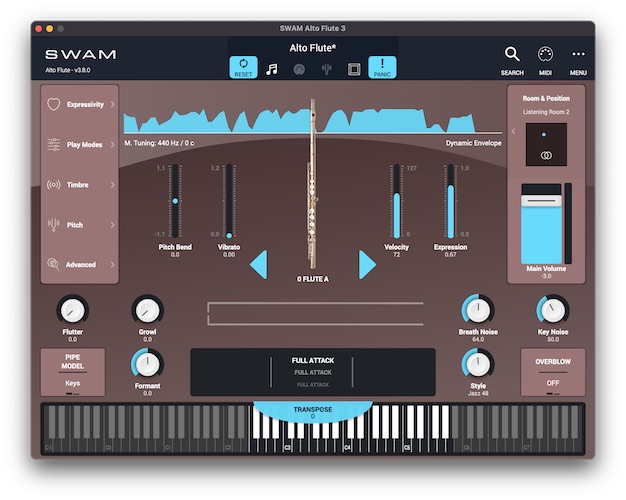Click the Play Modes sliders icon
Image resolution: width=626 pixels, height=500 pixels.
53,145
